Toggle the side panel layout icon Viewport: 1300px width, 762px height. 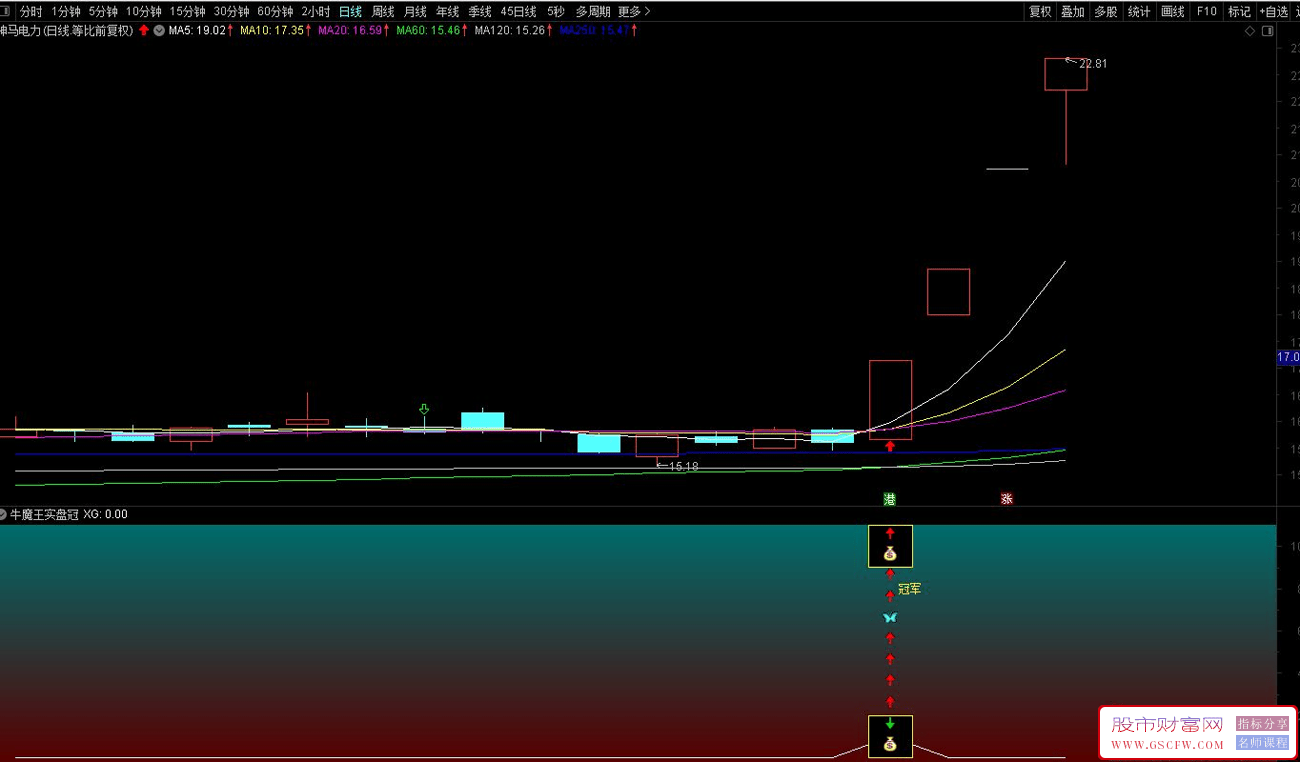pos(1268,31)
